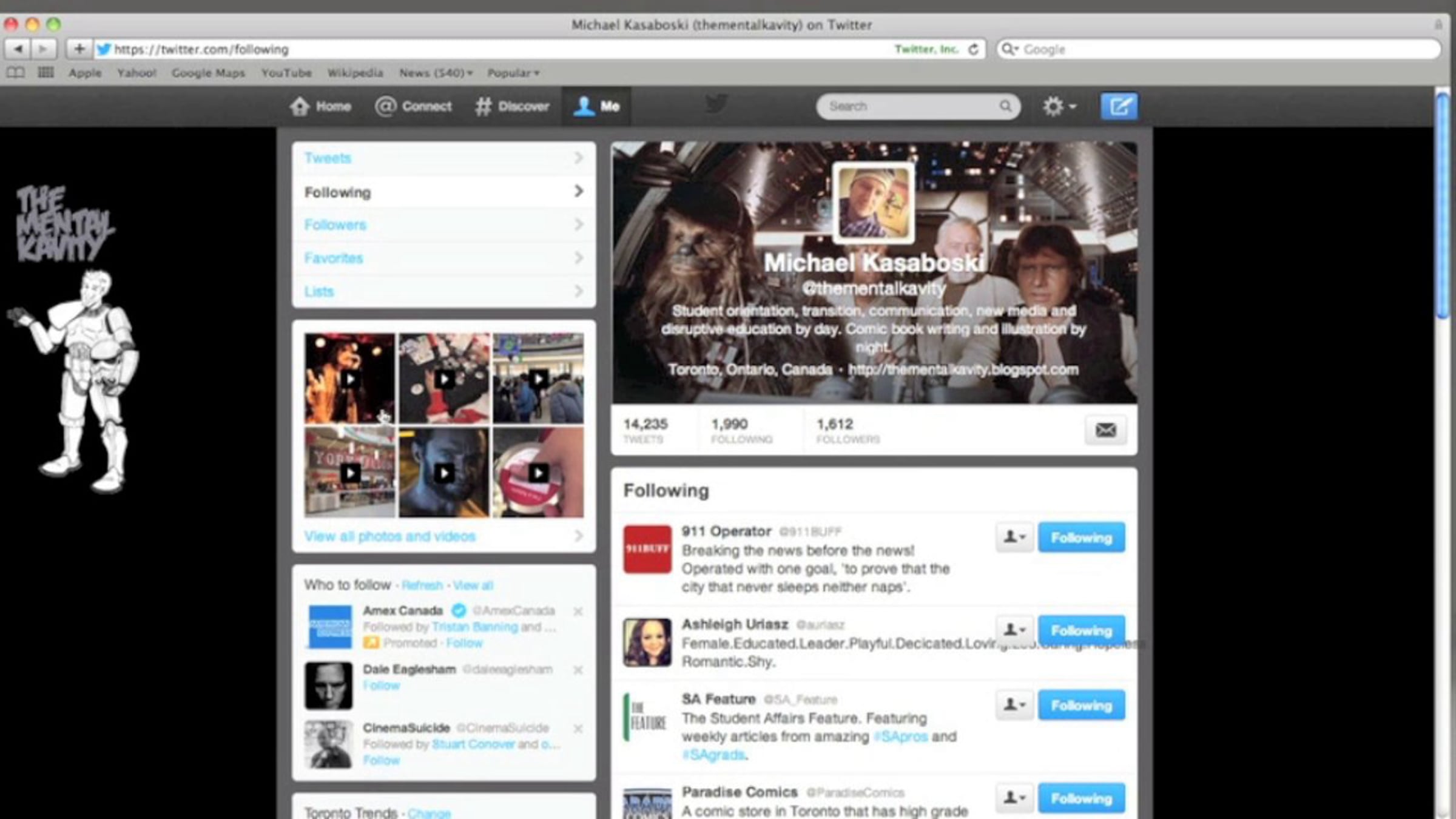Click the compose new tweet icon
Viewport: 1456px width, 819px height.
[x=1119, y=107]
